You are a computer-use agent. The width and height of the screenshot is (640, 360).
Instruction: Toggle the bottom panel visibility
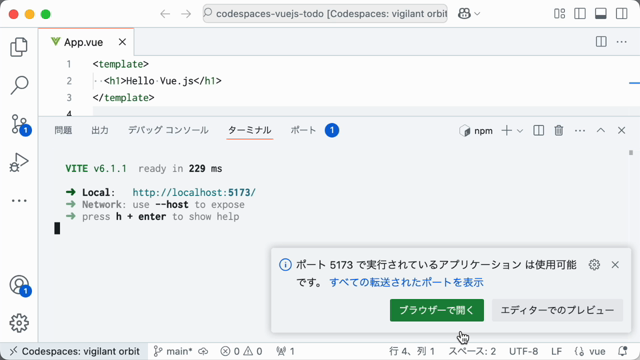(x=601, y=14)
